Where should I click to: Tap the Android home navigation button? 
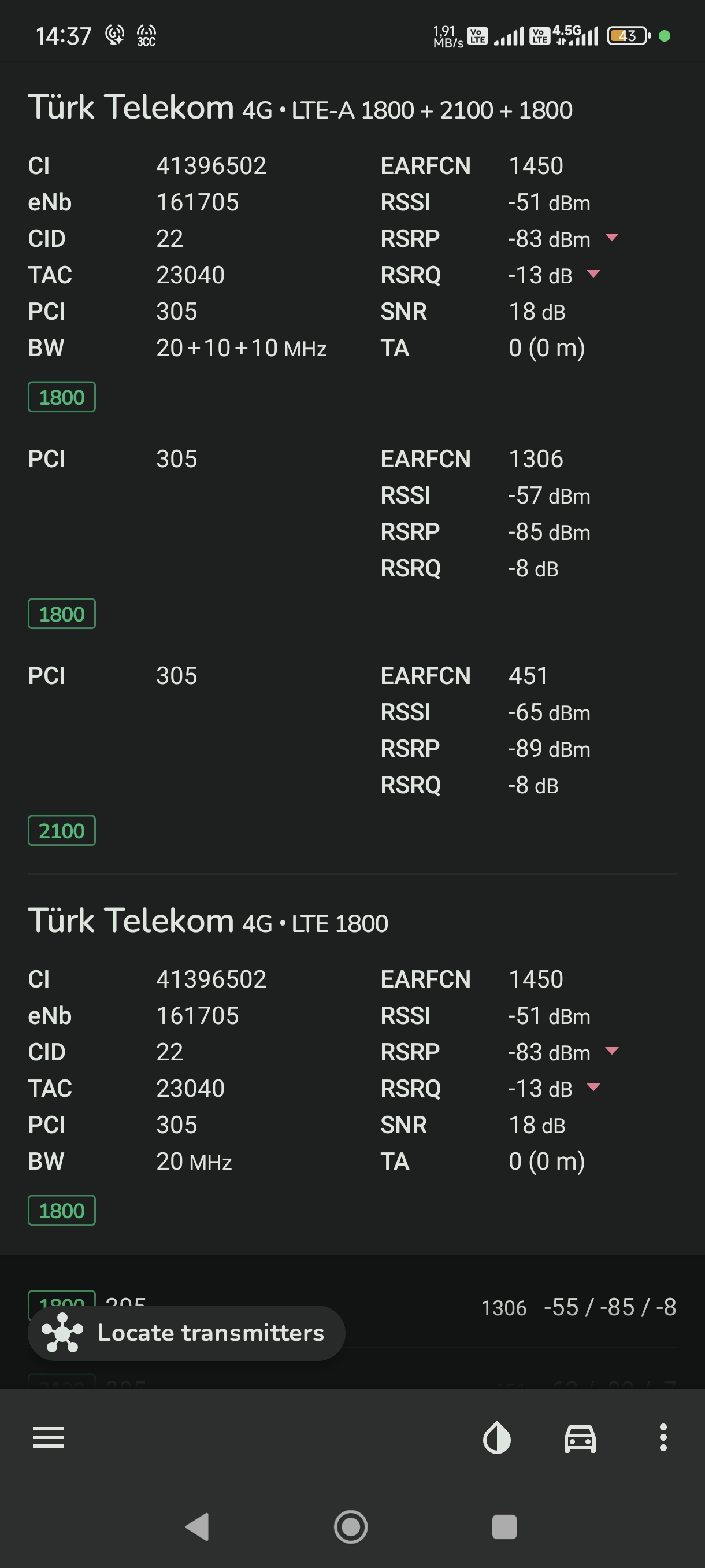[351, 1526]
